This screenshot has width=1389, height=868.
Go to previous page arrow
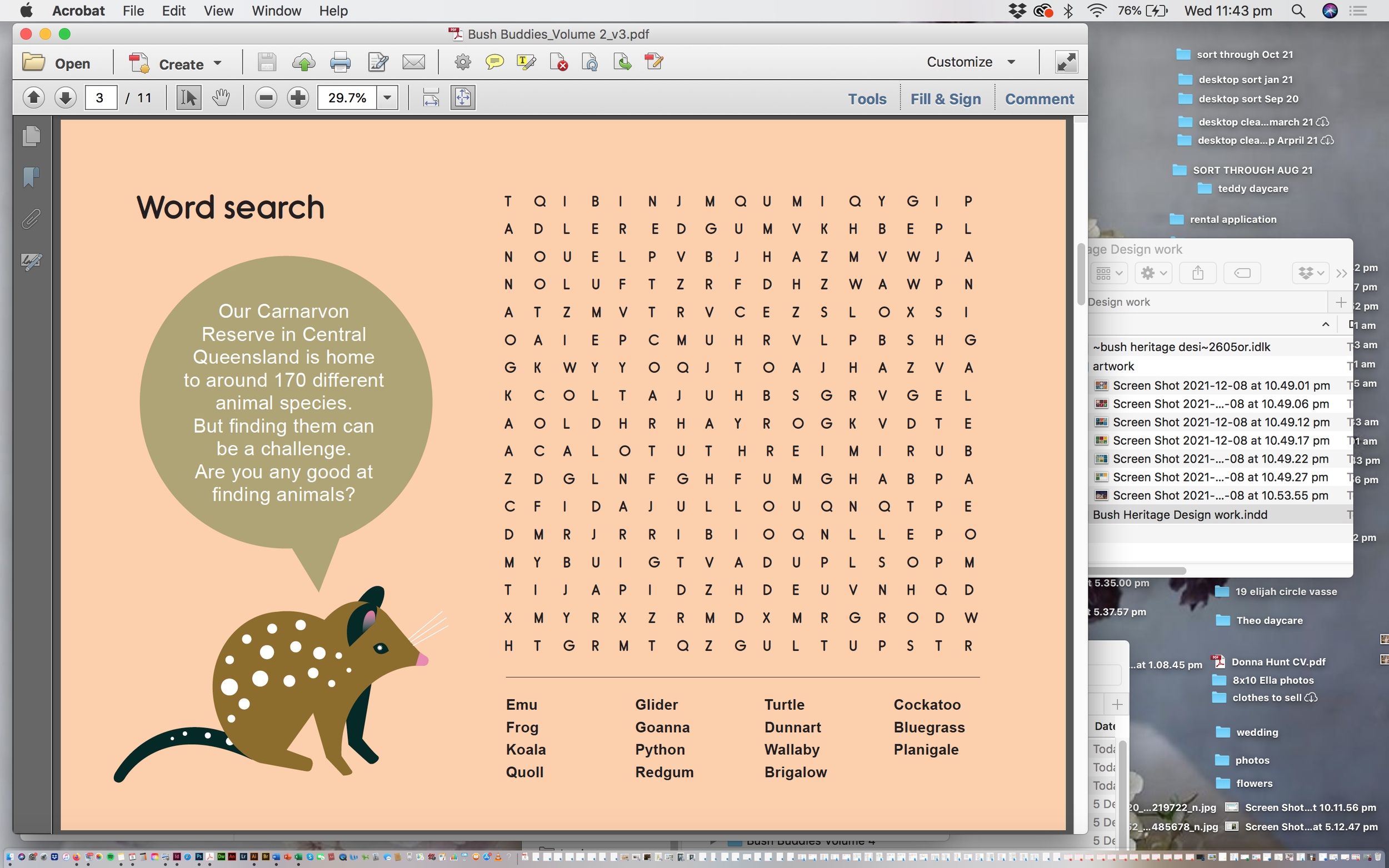(34, 98)
